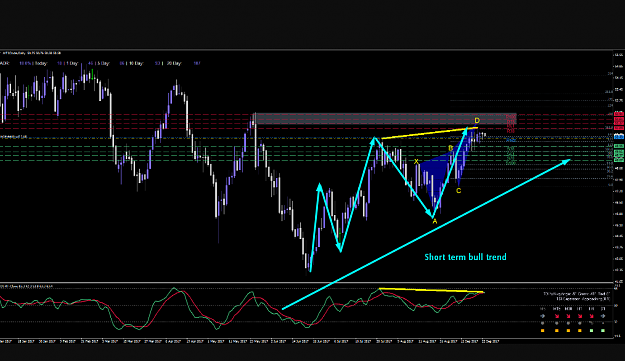Click the blue current price tag on price axis
Viewport: 625px width, 361px height.
click(619, 136)
